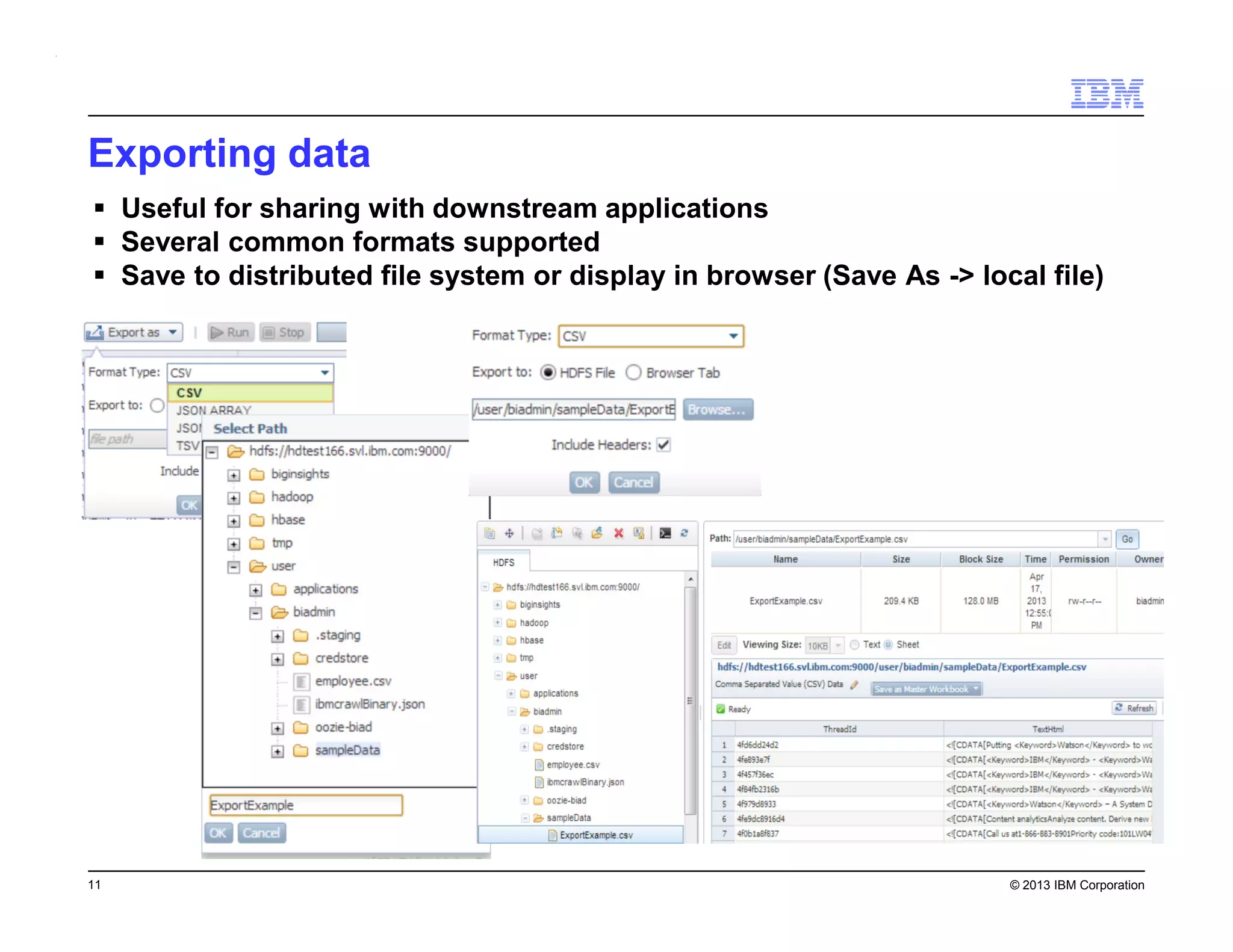This screenshot has width=1233, height=952.
Task: Click the ibmcrawlBinary.json file icon in Select Path
Action: pyautogui.click(x=302, y=705)
